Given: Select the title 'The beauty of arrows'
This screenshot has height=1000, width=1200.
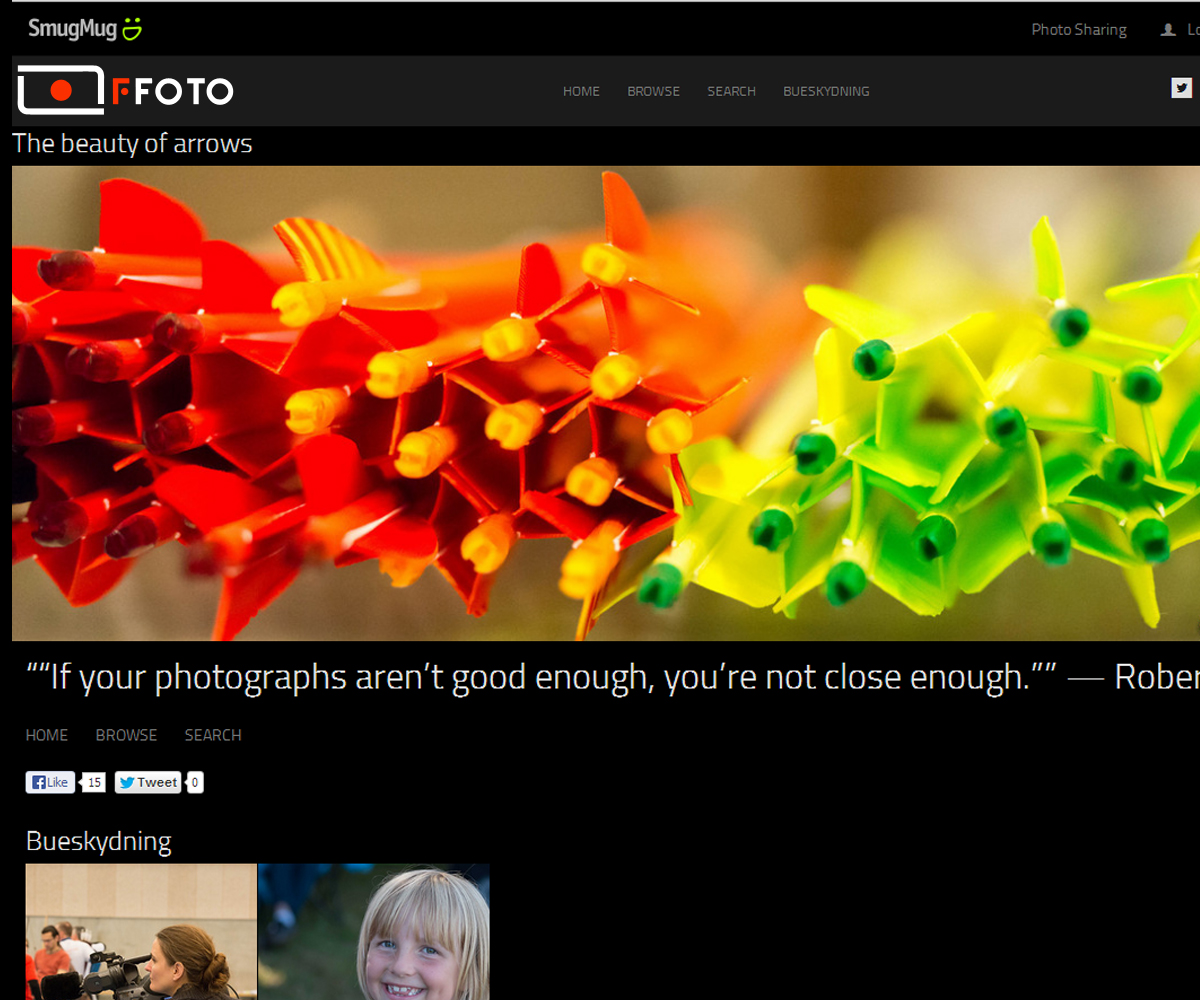Looking at the screenshot, I should (x=132, y=143).
